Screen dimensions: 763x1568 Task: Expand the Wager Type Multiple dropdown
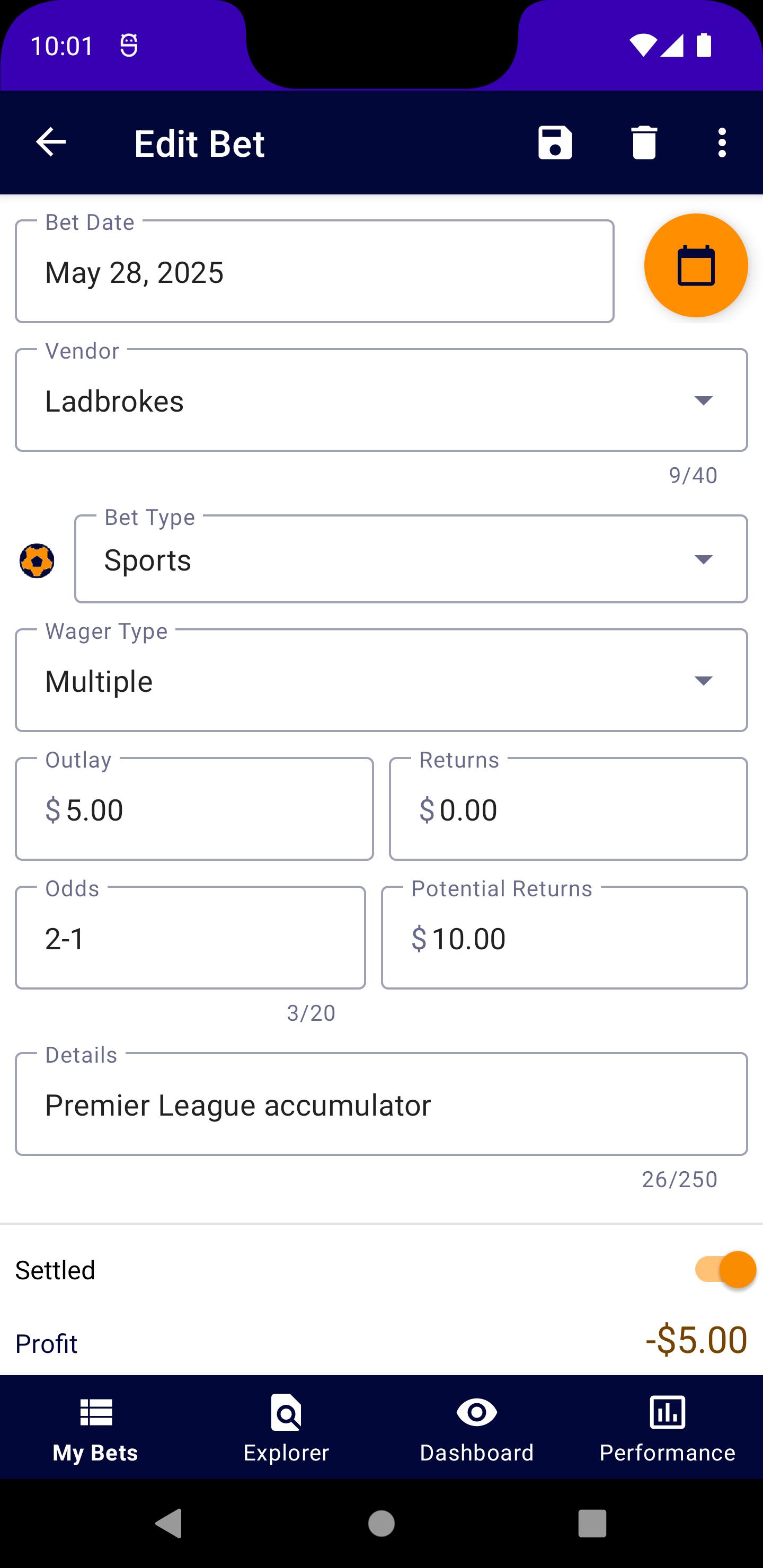tap(381, 680)
